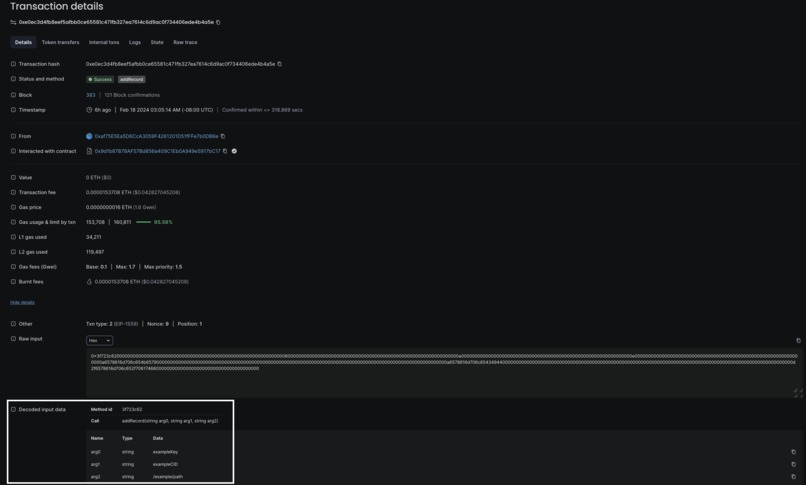Open the Internal txns tab

(x=104, y=42)
